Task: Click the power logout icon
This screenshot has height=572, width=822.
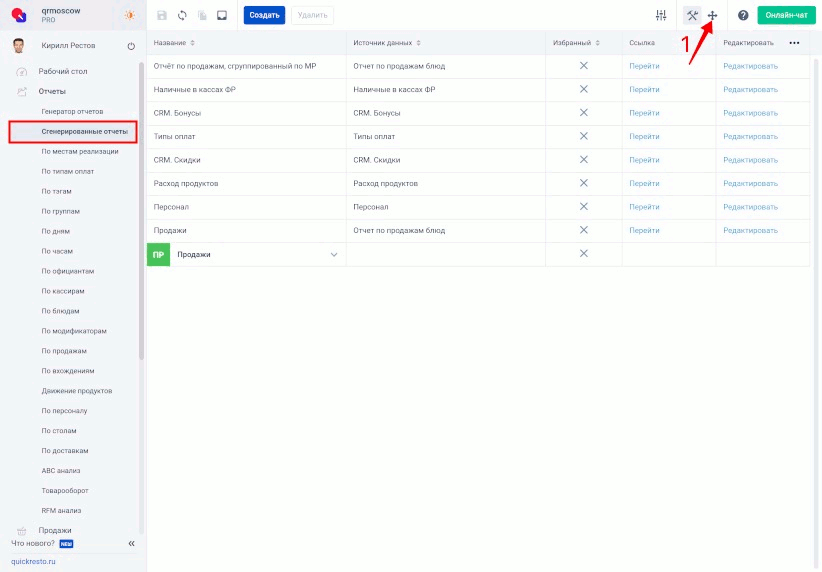Action: coord(131,47)
